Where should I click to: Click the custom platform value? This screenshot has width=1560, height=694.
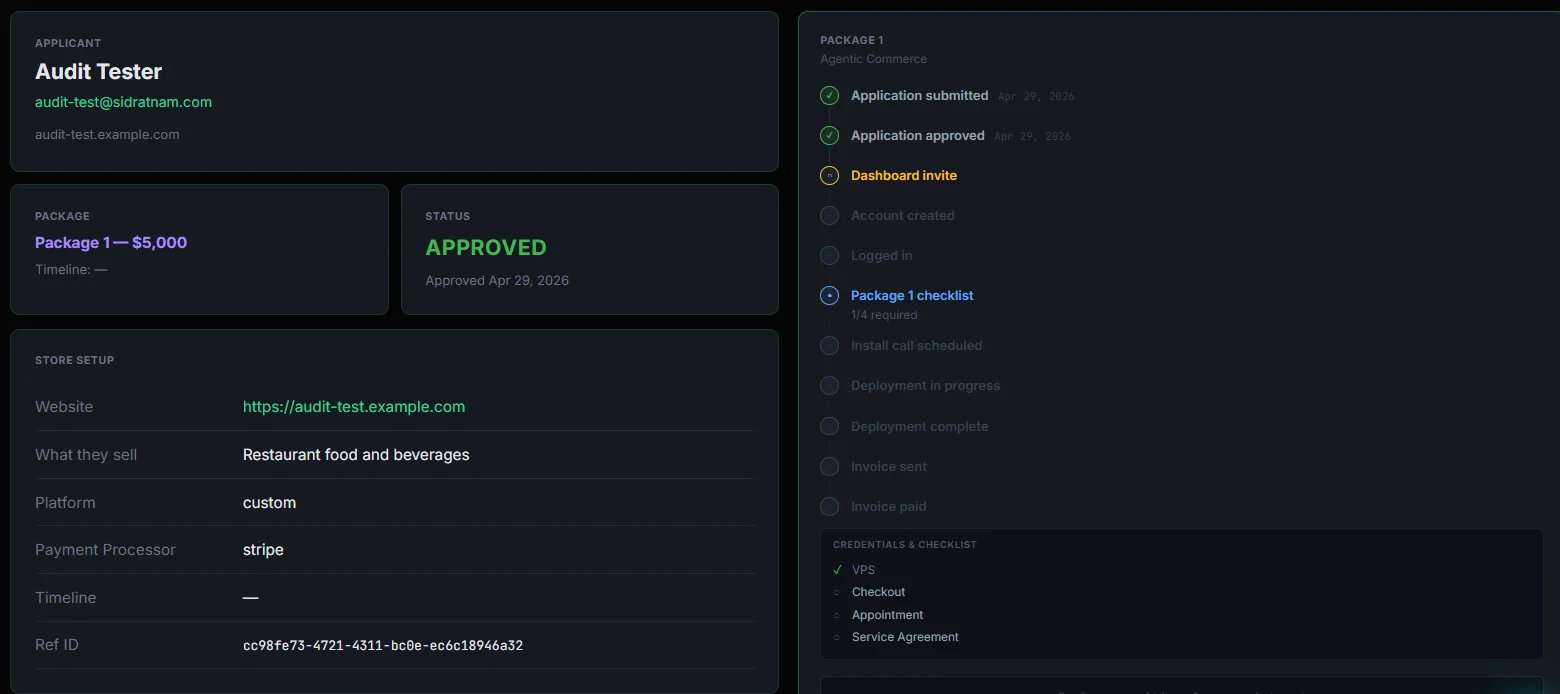click(269, 503)
